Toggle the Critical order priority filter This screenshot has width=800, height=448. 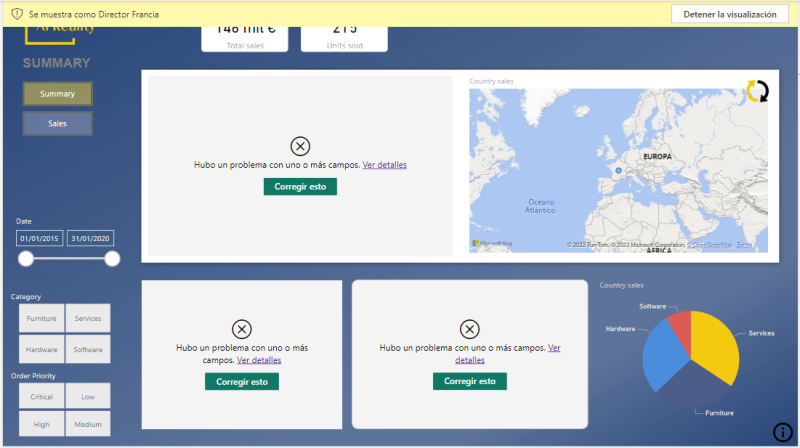(x=42, y=397)
